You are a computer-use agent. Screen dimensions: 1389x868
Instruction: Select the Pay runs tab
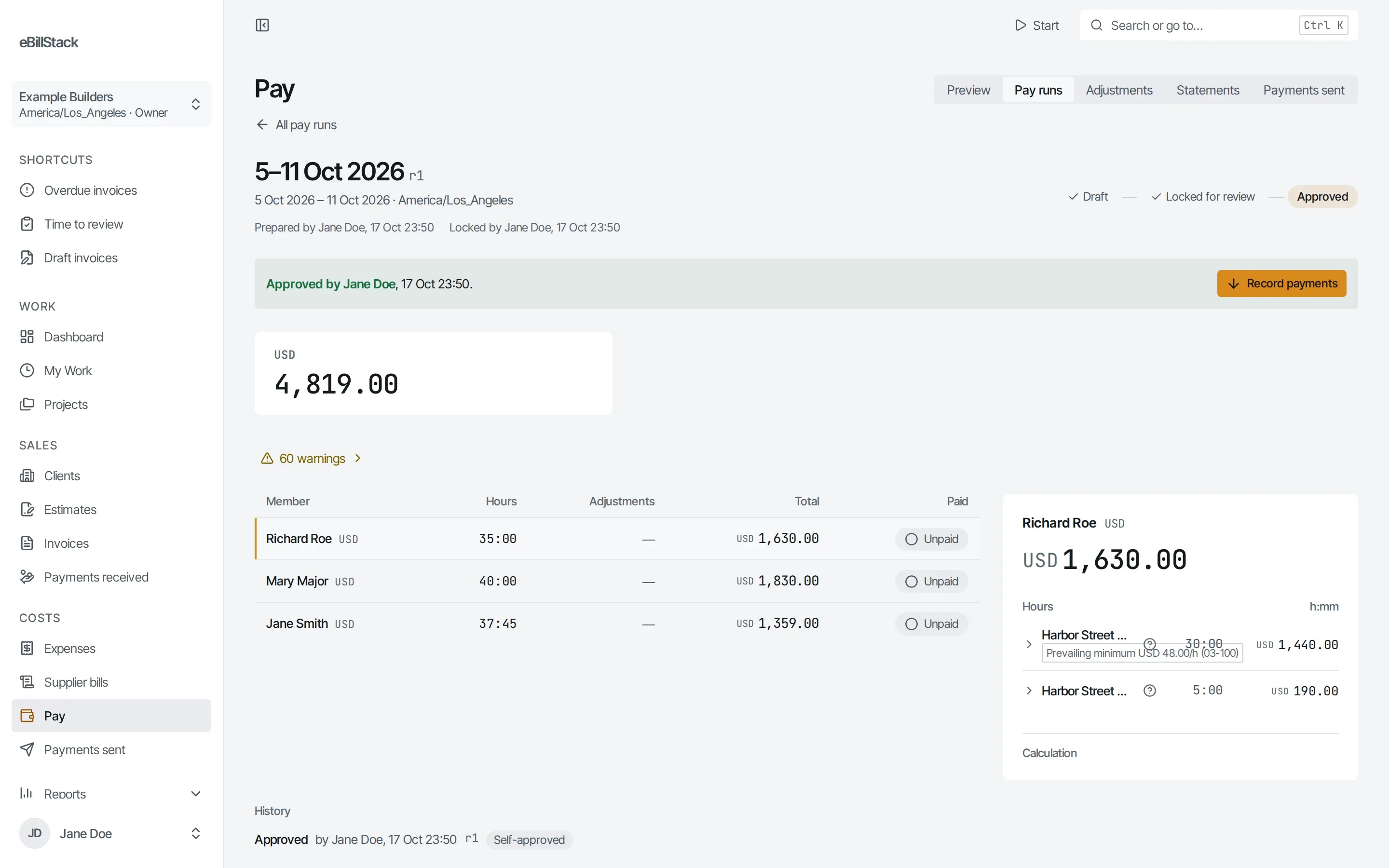[1038, 90]
